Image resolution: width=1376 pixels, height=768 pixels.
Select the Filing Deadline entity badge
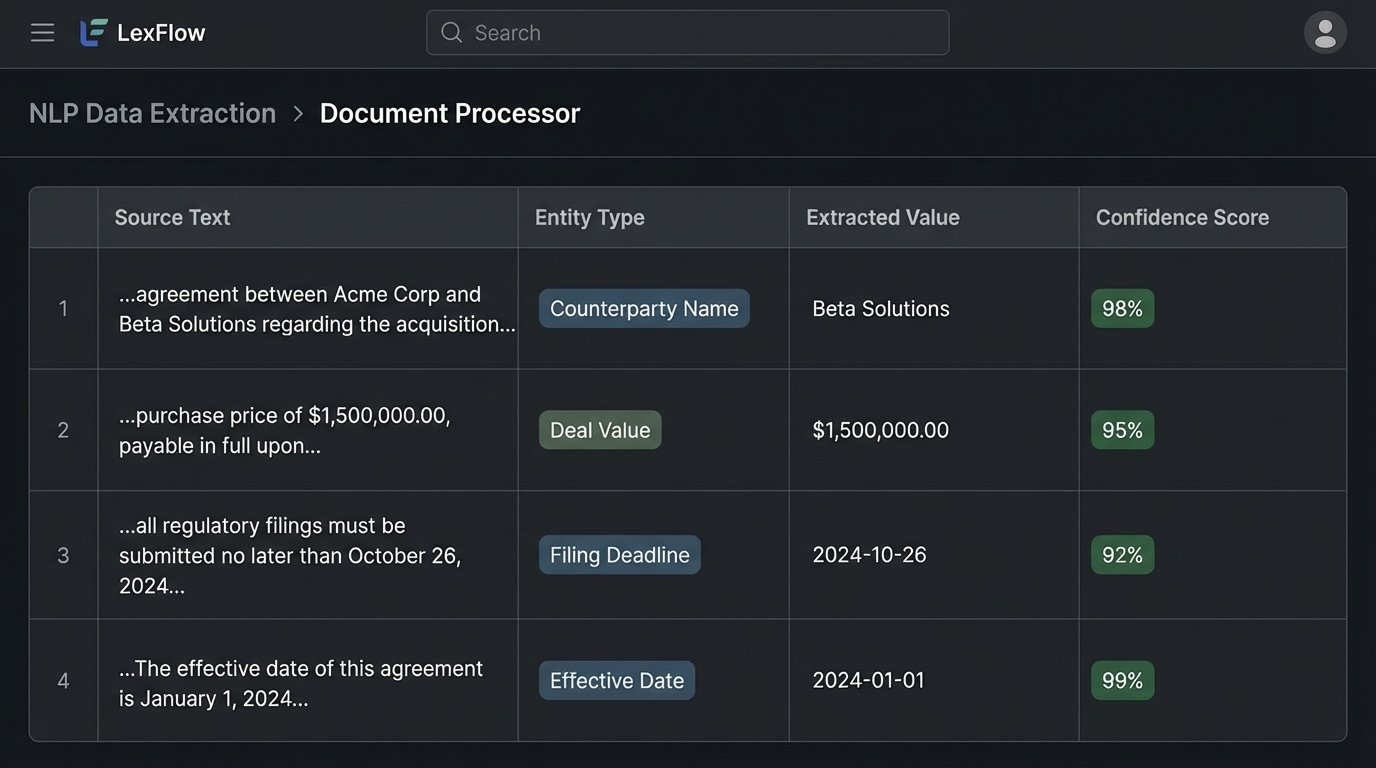pos(619,554)
